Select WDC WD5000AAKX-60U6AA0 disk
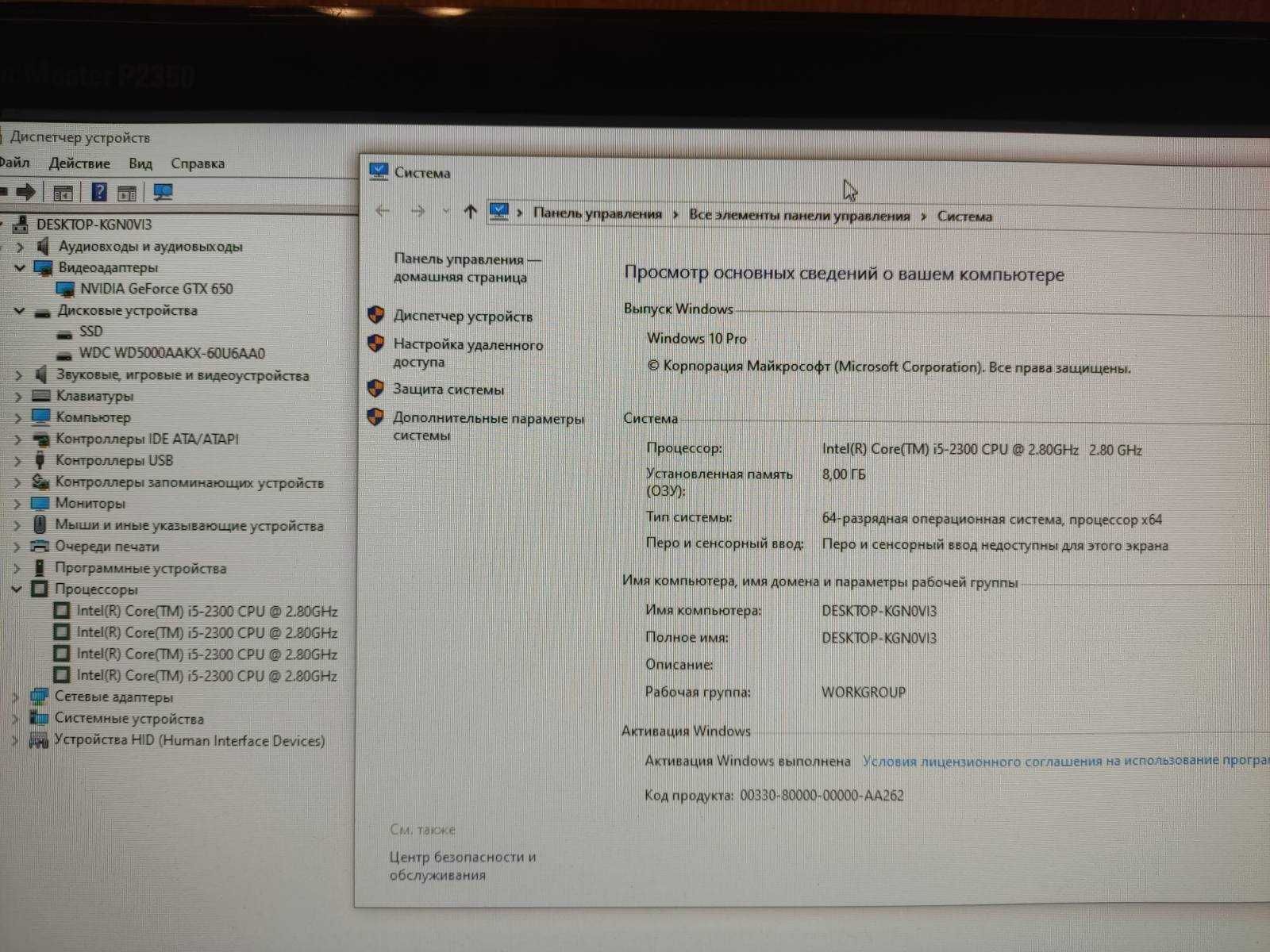Screen dimensions: 1270x952 point(171,353)
